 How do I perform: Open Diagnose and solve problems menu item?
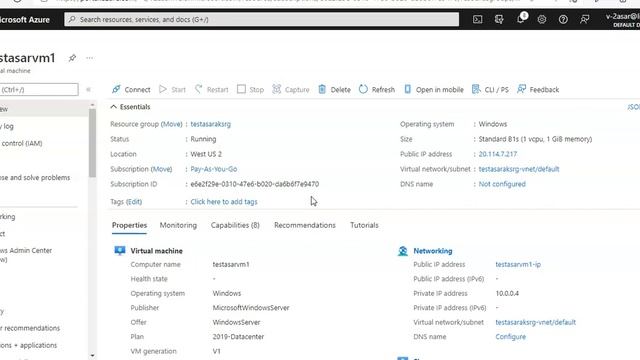click(35, 178)
